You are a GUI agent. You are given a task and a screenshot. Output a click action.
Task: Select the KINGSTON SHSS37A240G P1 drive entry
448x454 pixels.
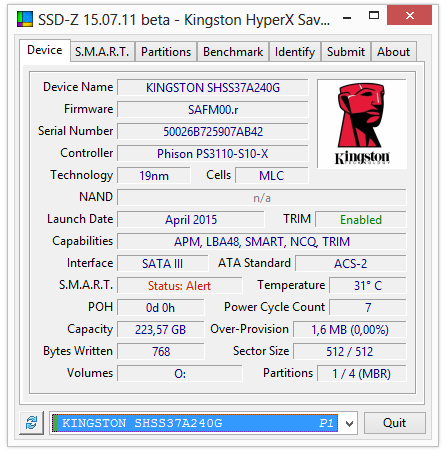coord(196,423)
